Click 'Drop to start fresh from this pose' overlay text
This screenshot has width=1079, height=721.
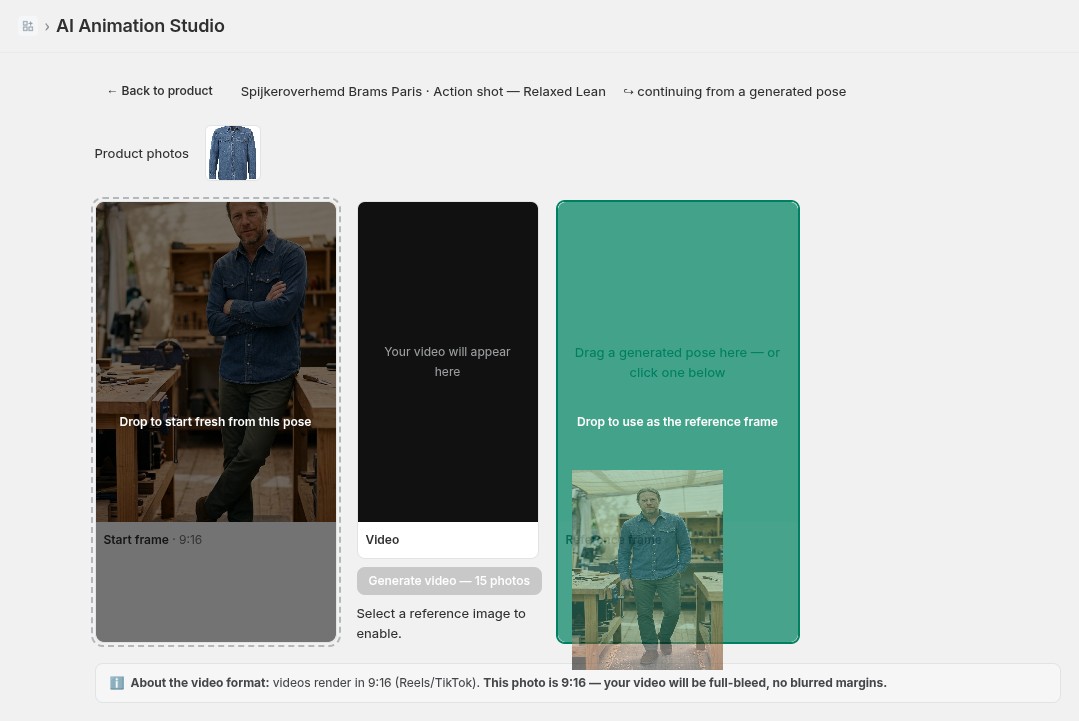[215, 422]
